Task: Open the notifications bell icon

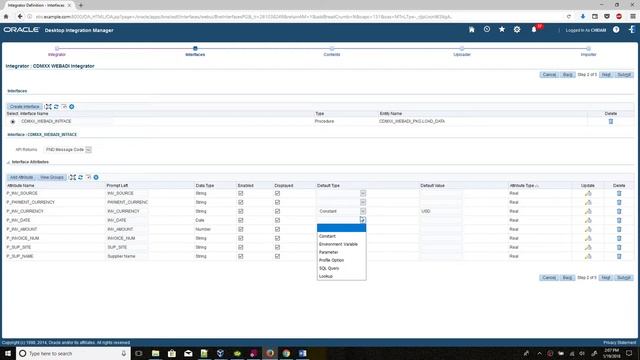Action: pyautogui.click(x=534, y=30)
